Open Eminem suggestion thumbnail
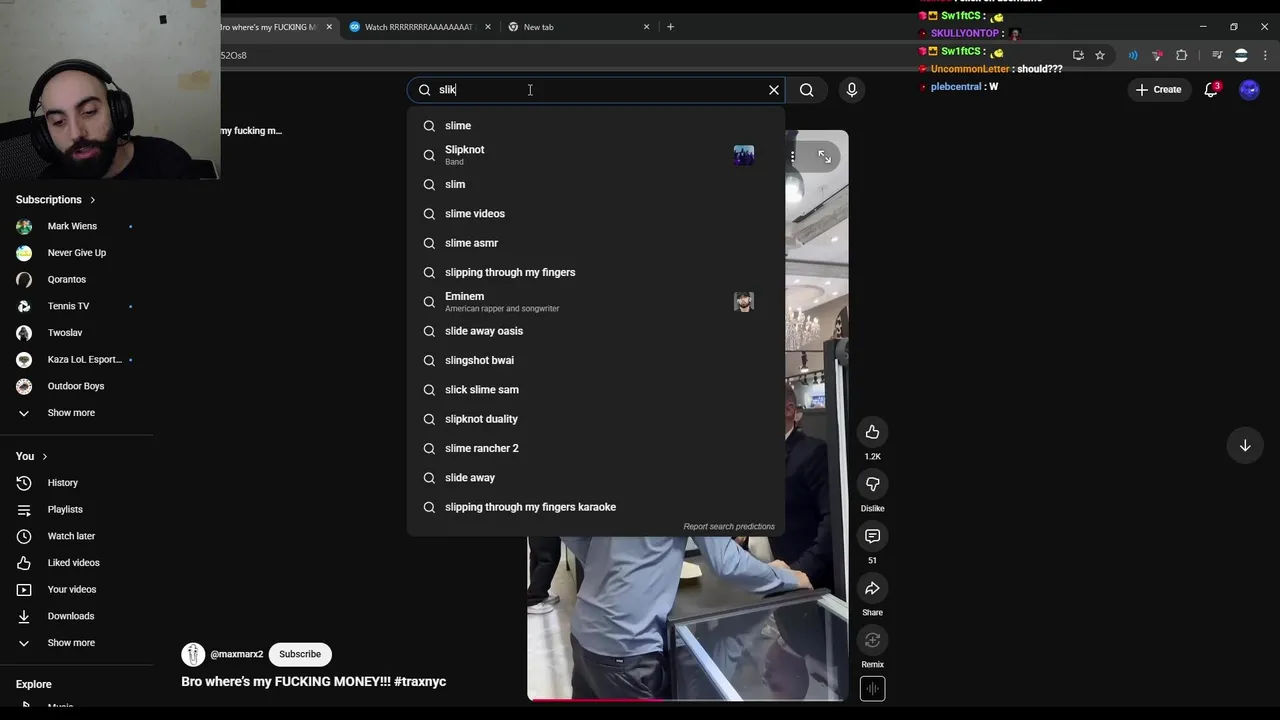 (744, 302)
